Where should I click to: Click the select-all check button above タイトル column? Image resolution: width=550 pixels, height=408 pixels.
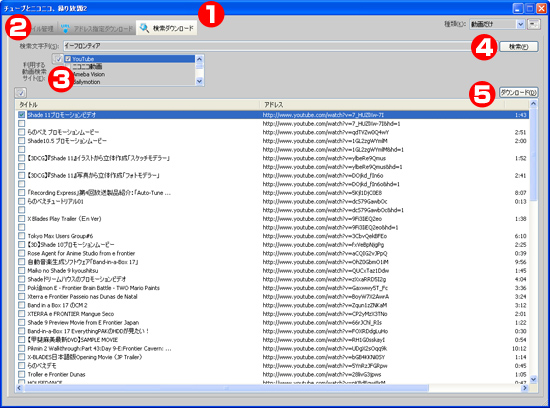pyautogui.click(x=21, y=93)
